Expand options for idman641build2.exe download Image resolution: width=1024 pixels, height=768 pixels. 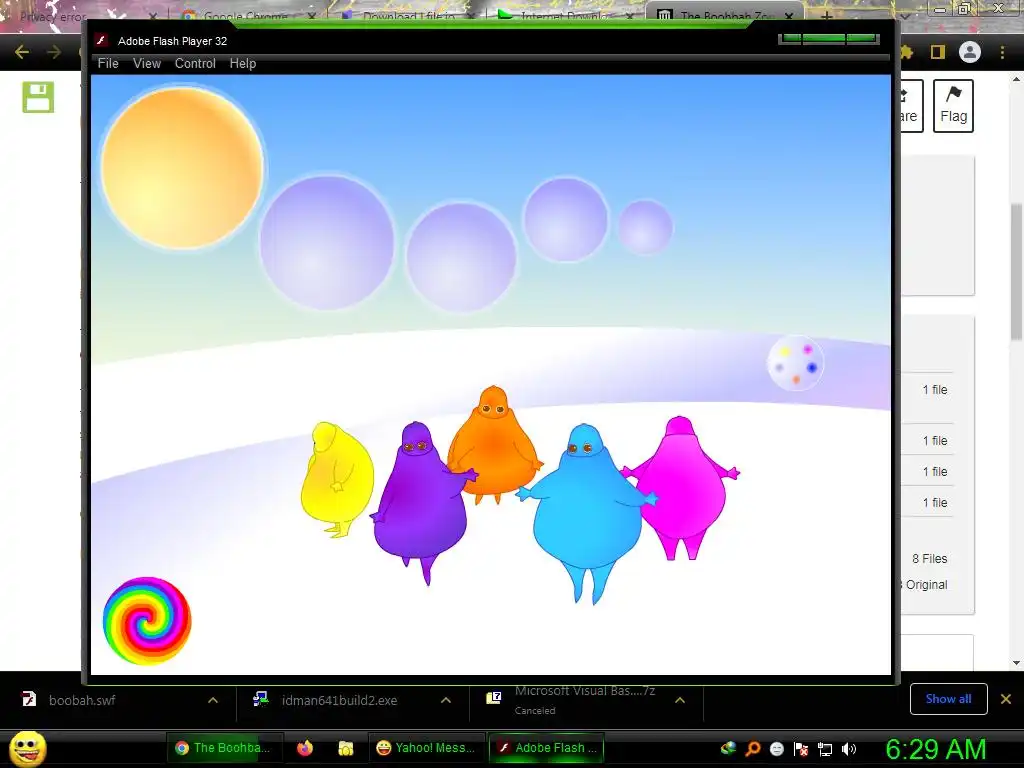[x=445, y=700]
